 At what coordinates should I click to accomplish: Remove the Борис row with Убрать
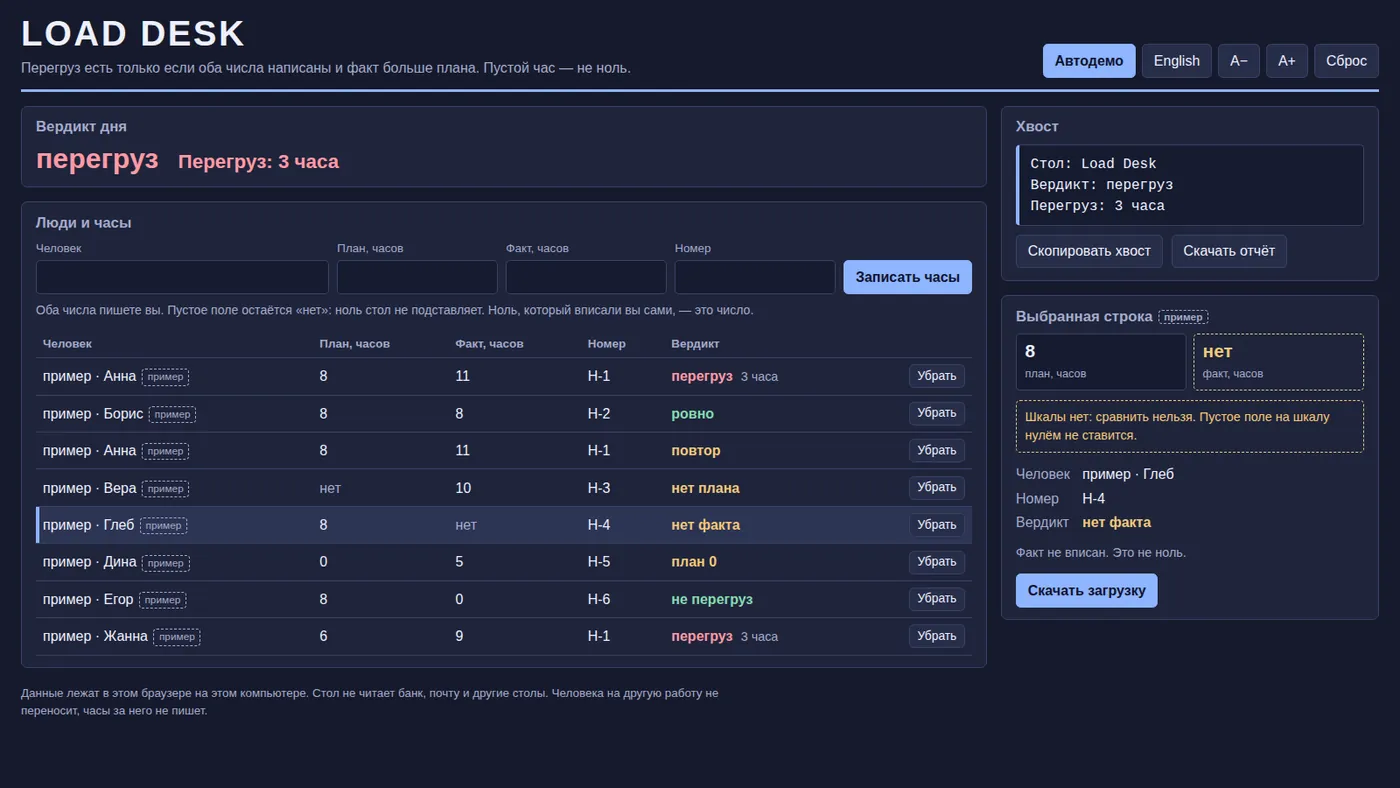(937, 413)
